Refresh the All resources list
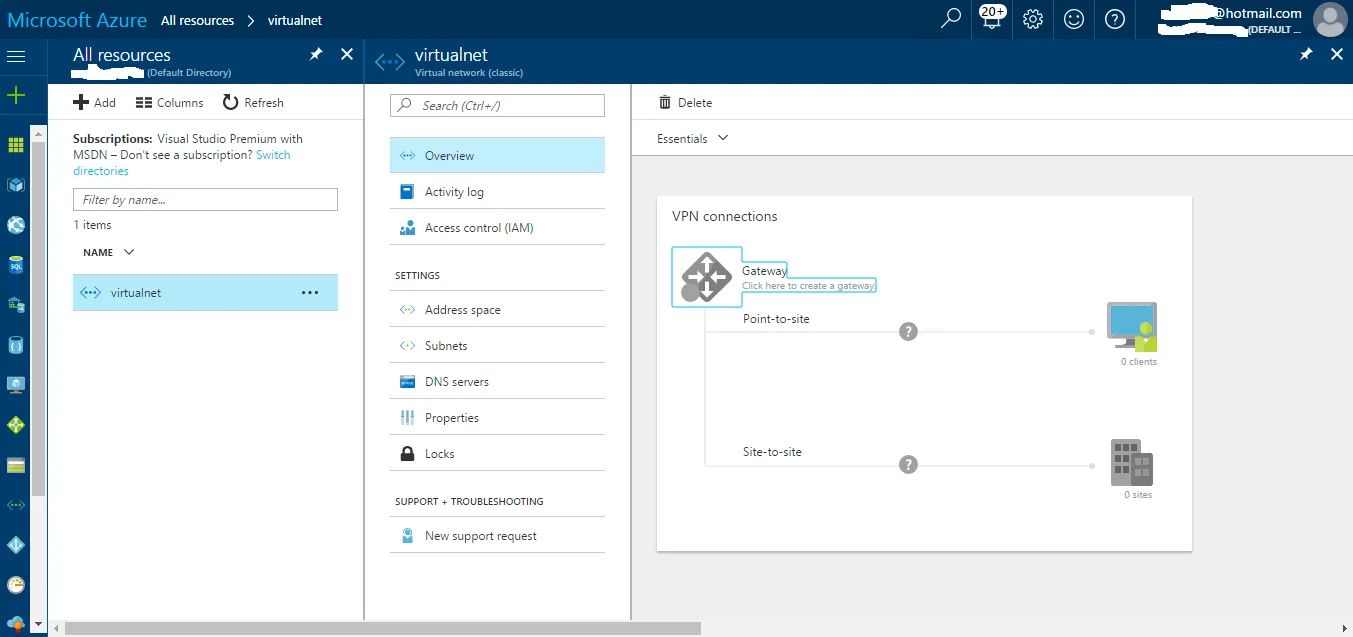1353x637 pixels. [x=253, y=102]
